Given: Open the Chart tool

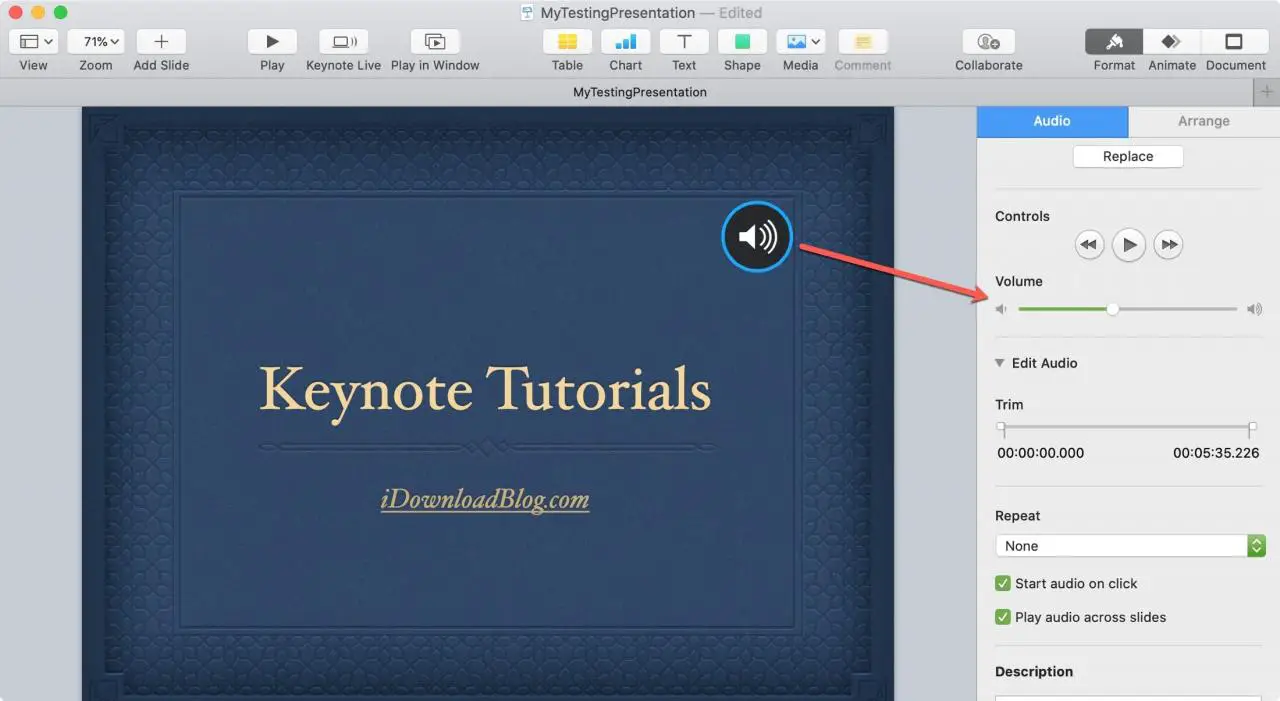Looking at the screenshot, I should click(x=625, y=42).
